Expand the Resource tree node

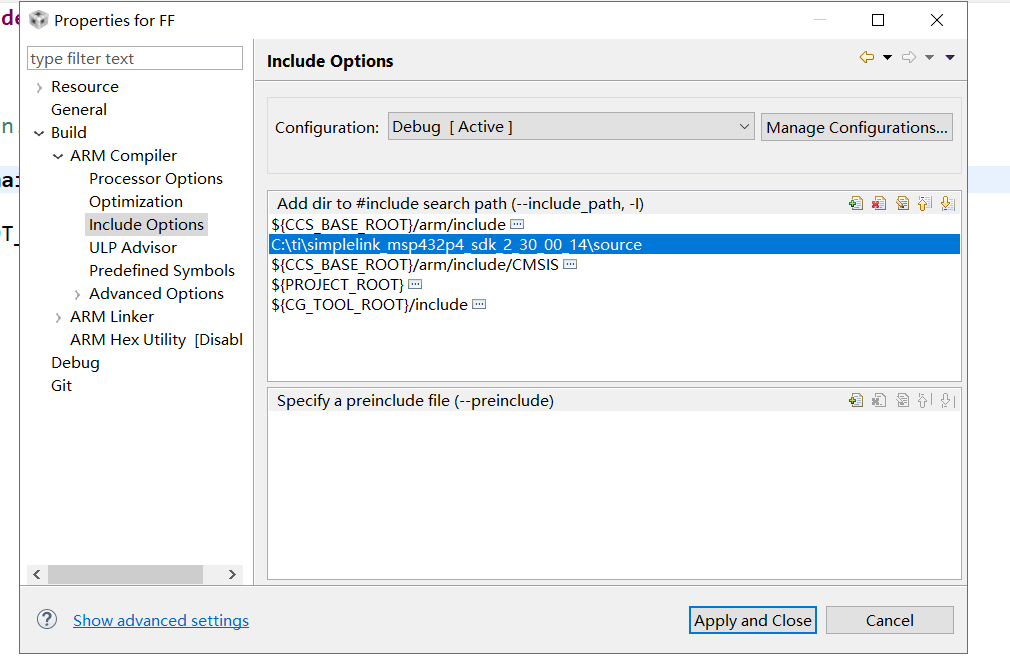pos(39,88)
